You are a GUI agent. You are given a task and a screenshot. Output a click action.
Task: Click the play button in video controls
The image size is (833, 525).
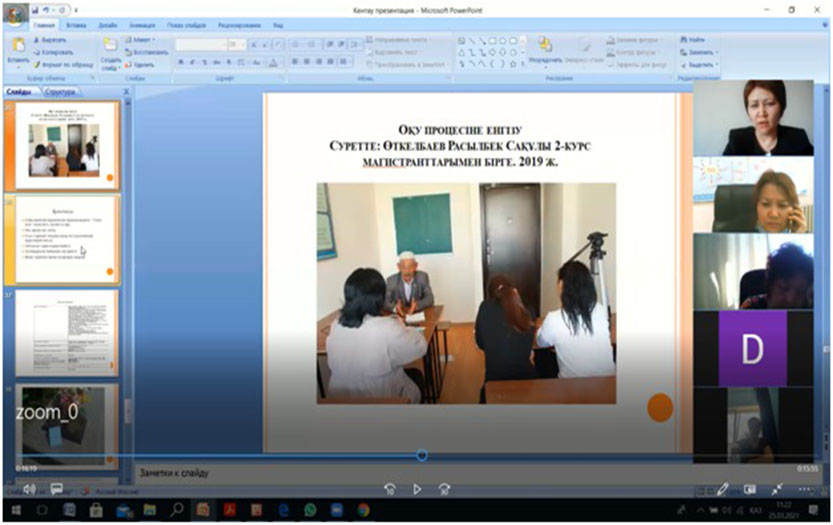[x=417, y=489]
